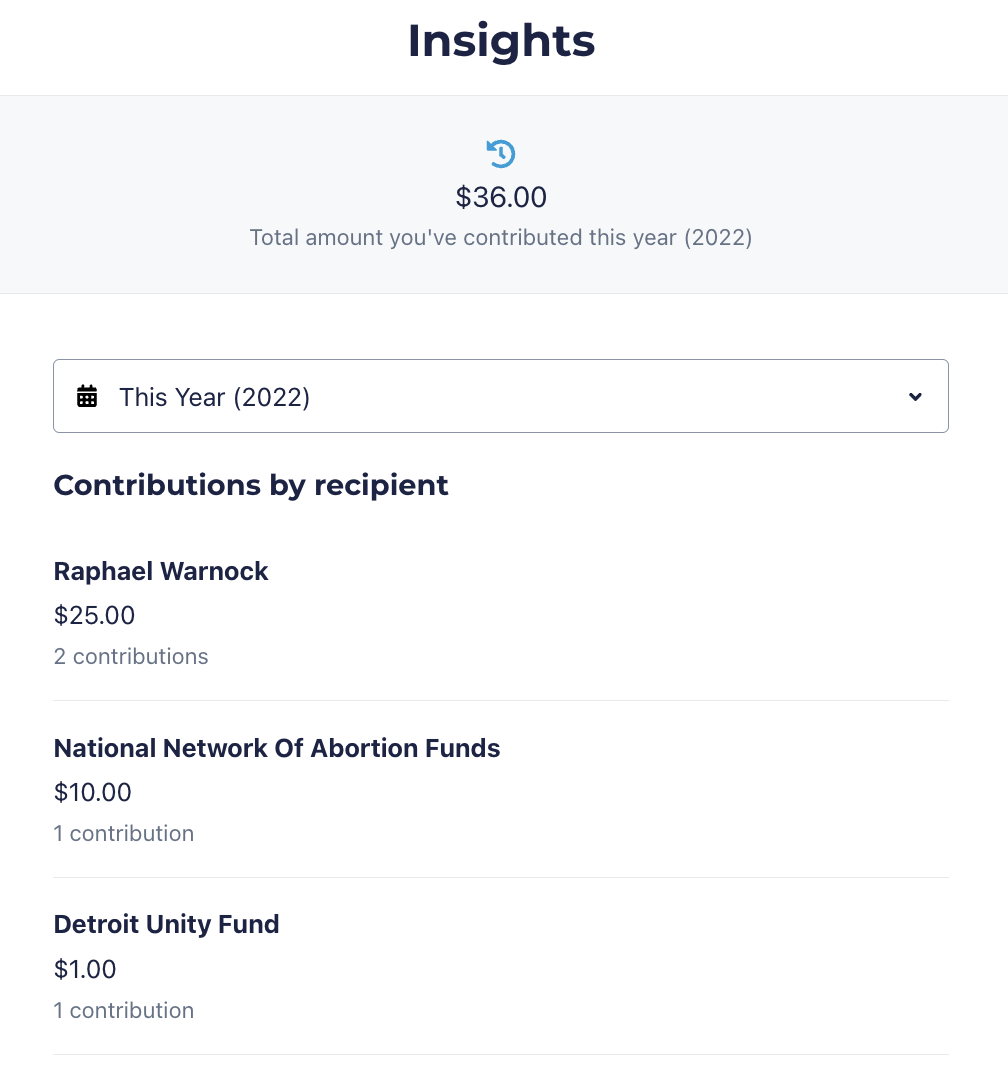Click the blue history clock icon
The width and height of the screenshot is (1008, 1080).
[501, 154]
